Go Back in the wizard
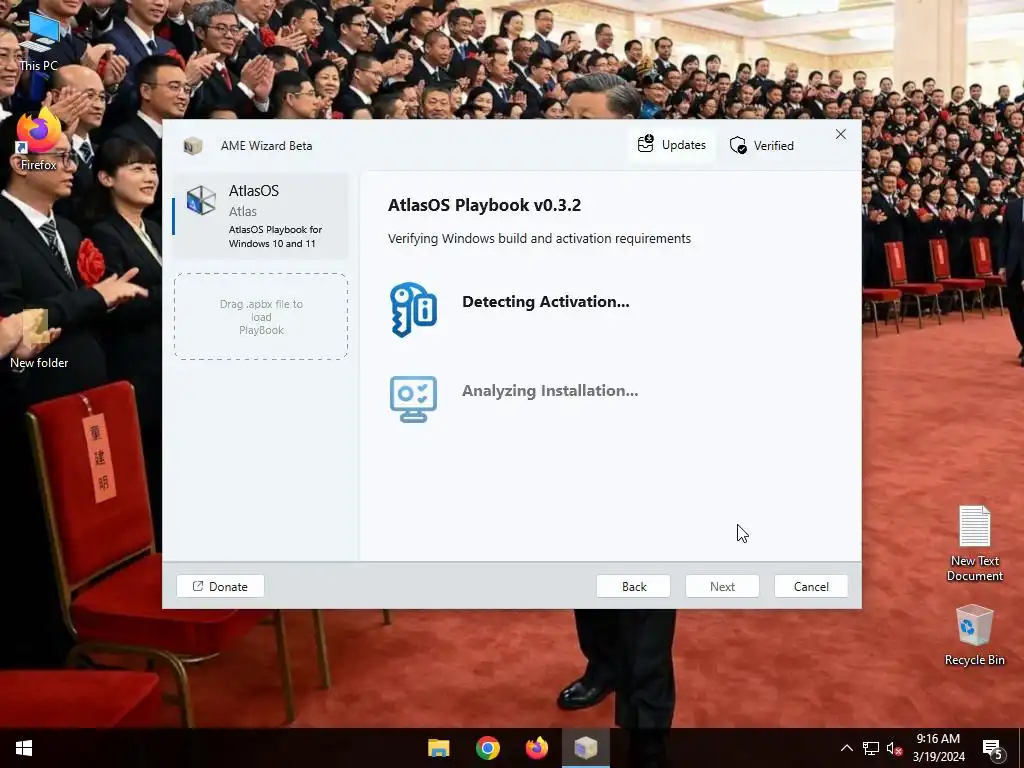 [633, 586]
